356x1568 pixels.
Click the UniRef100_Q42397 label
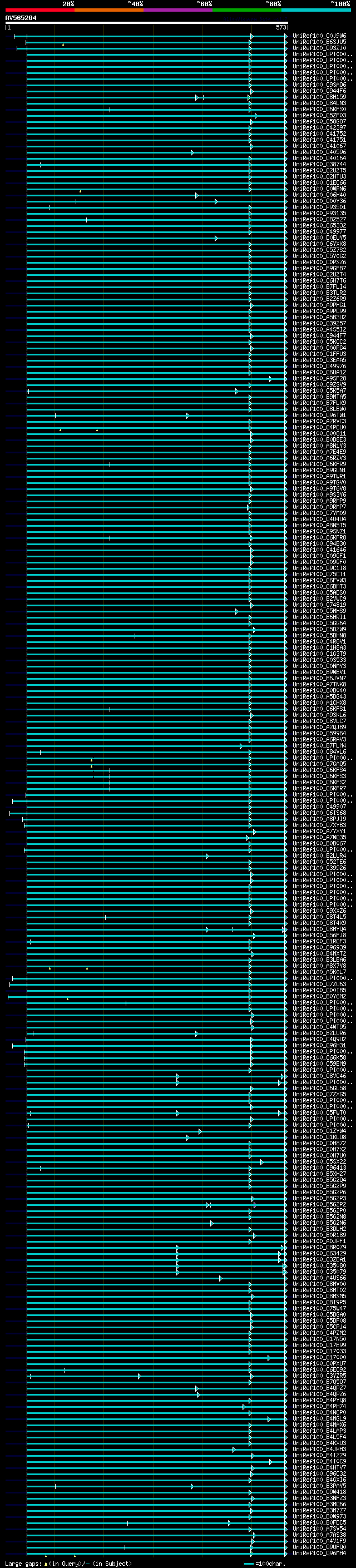pyautogui.click(x=319, y=128)
